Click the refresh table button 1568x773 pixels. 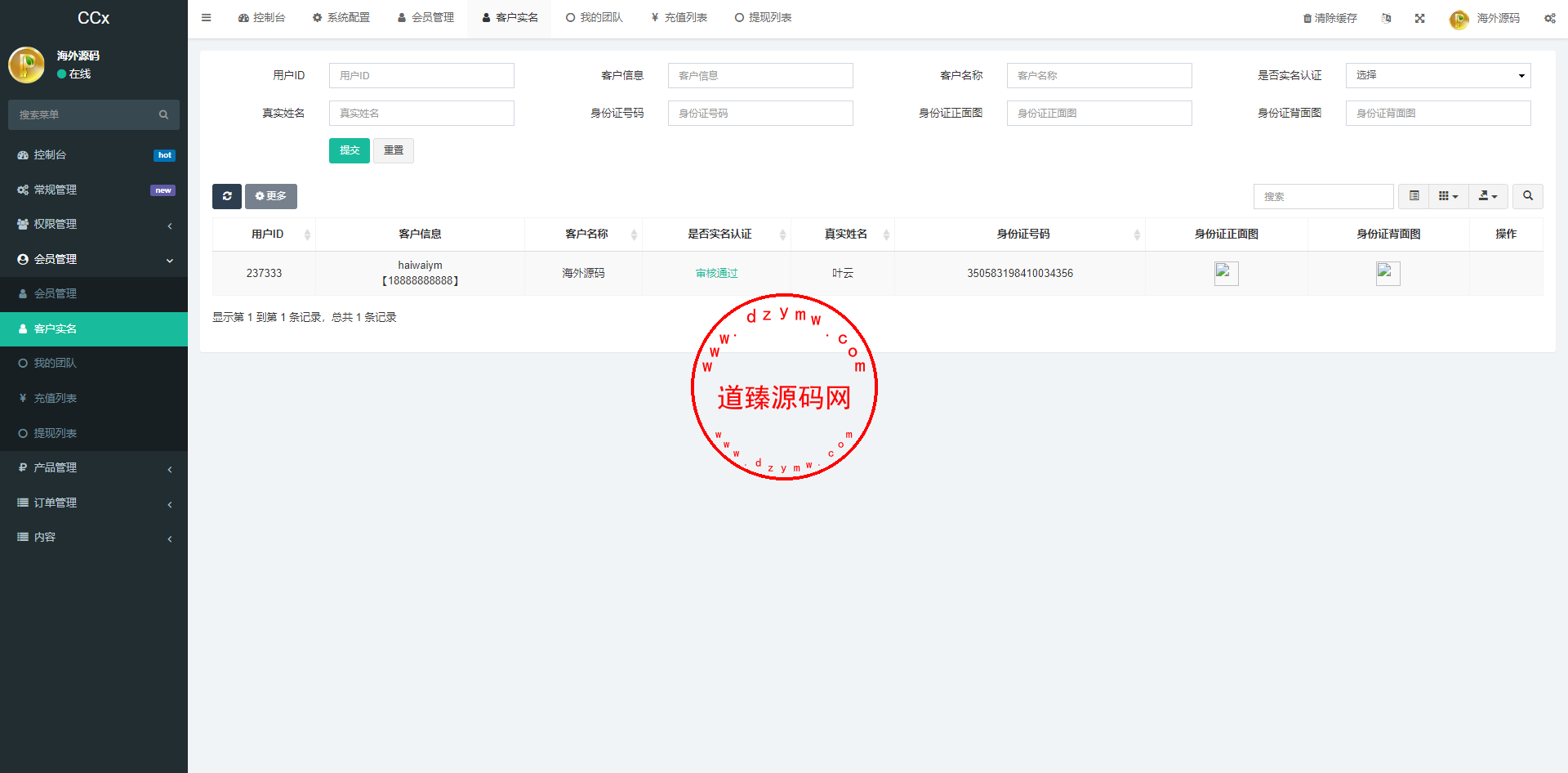227,196
